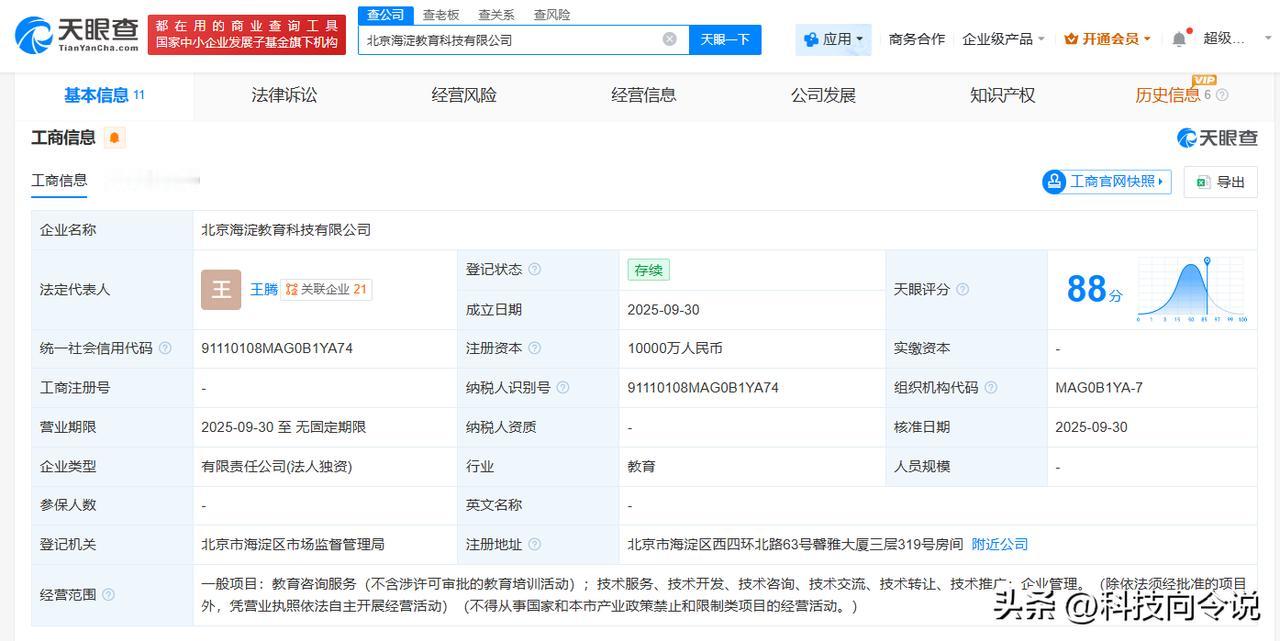The image size is (1280, 641).
Task: Clear the search box with the X icon
Action: coord(669,39)
